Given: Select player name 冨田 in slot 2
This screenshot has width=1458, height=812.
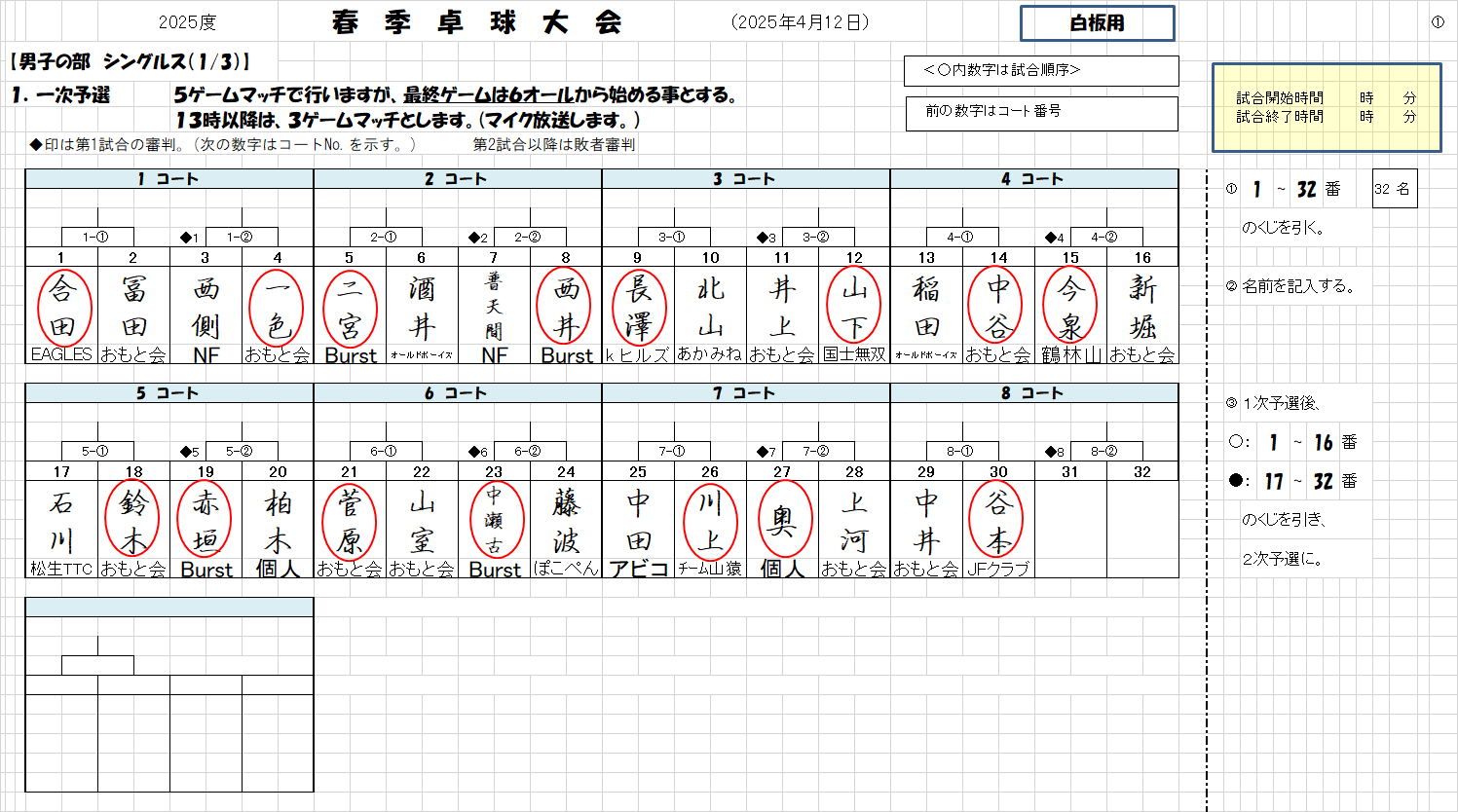Looking at the screenshot, I should click(134, 307).
